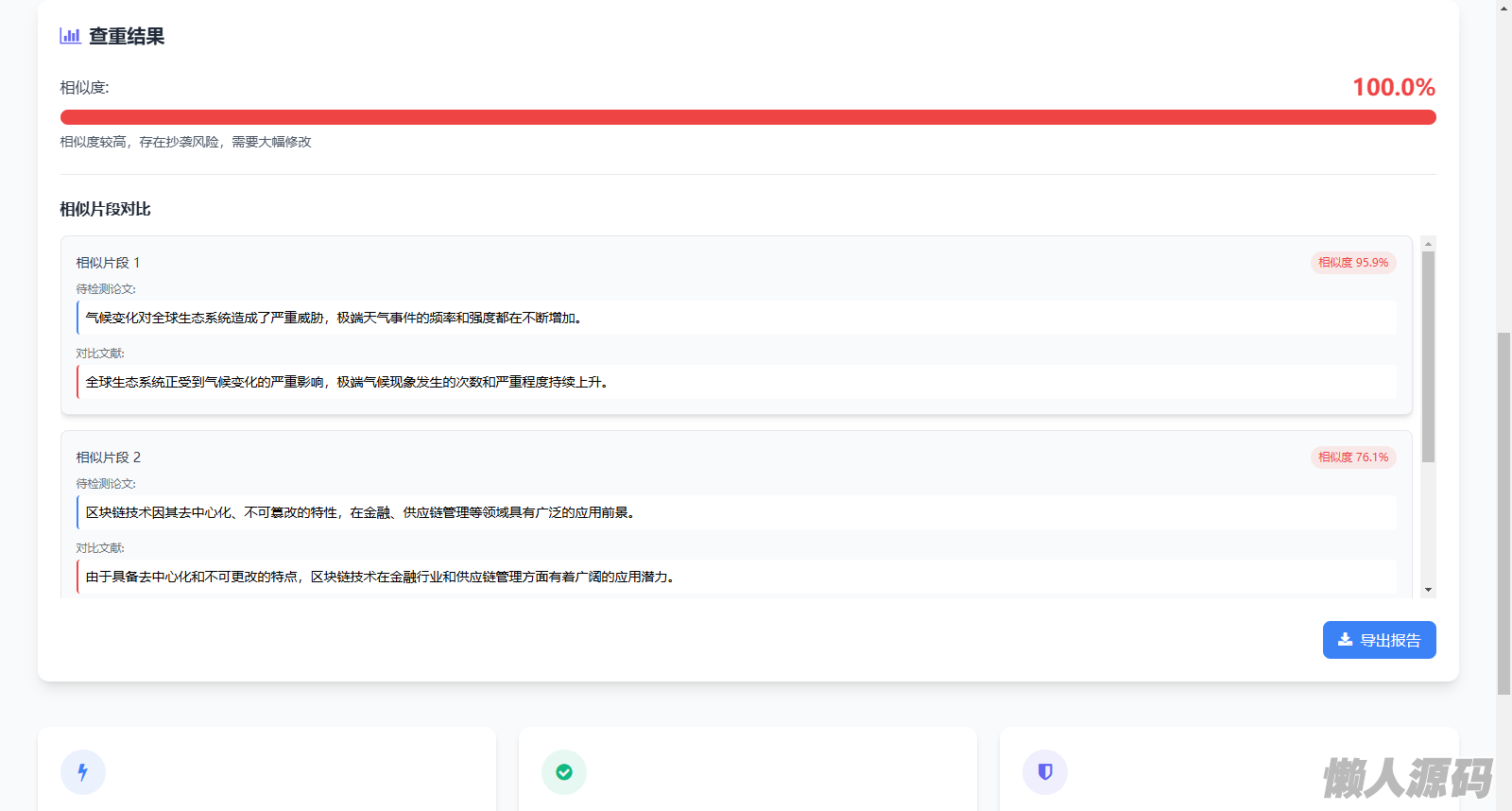The width and height of the screenshot is (1512, 811).
Task: Click the 相似度 95.9% badge
Action: [x=1353, y=263]
